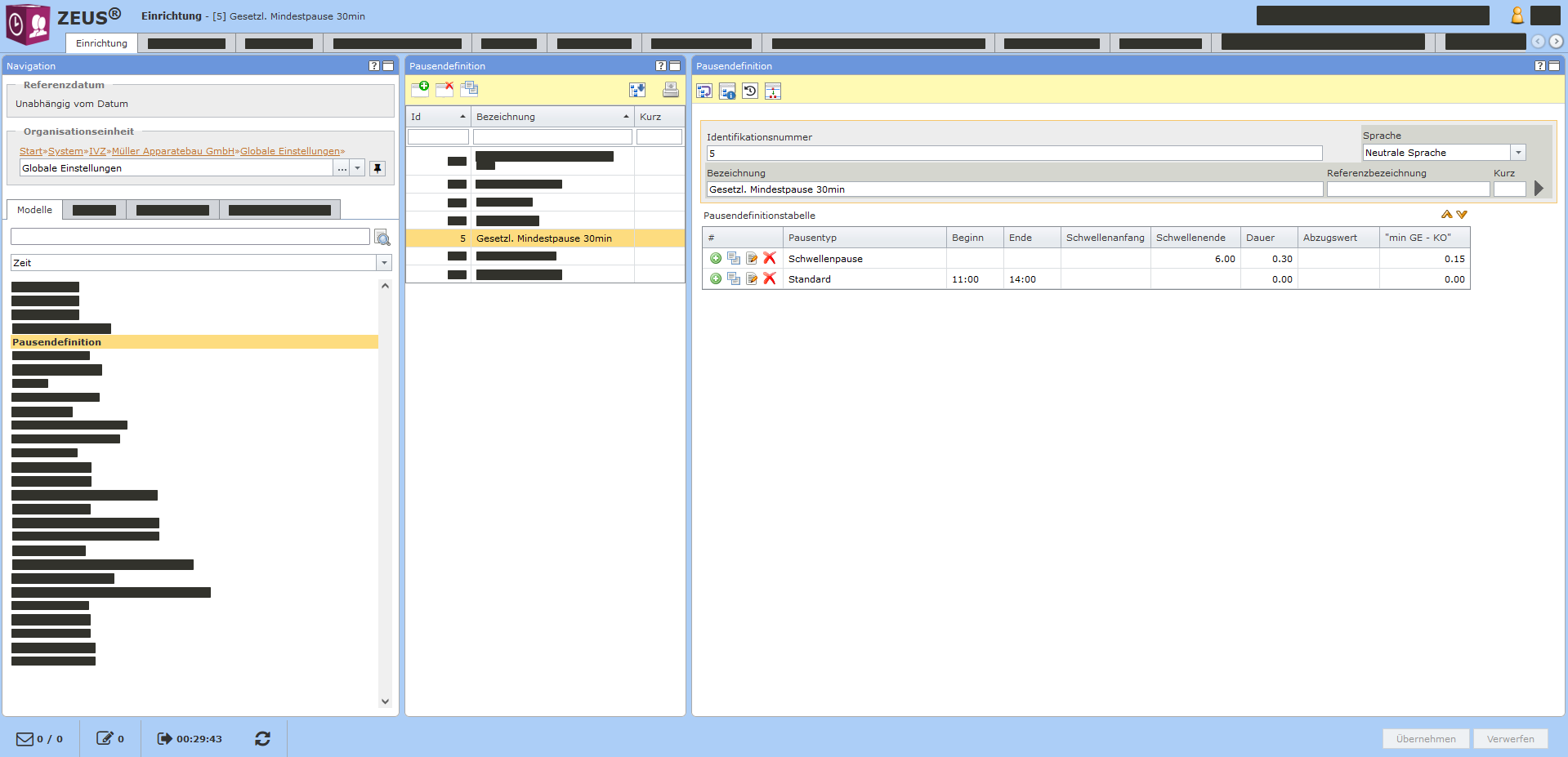Expand the Zeit category dropdown
This screenshot has height=757, width=1568.
[x=384, y=263]
